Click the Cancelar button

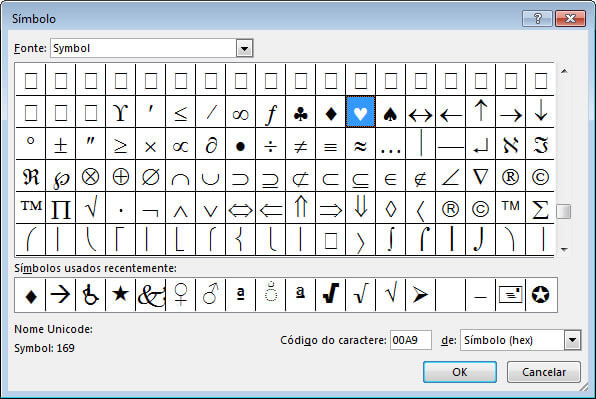pyautogui.click(x=544, y=372)
